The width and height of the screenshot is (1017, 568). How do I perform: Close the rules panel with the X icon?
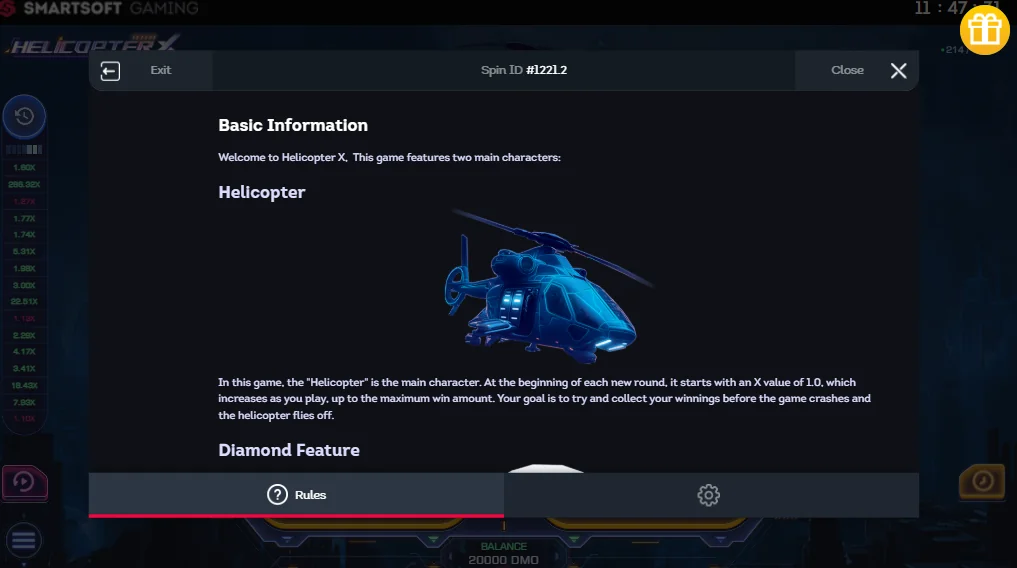coord(898,71)
